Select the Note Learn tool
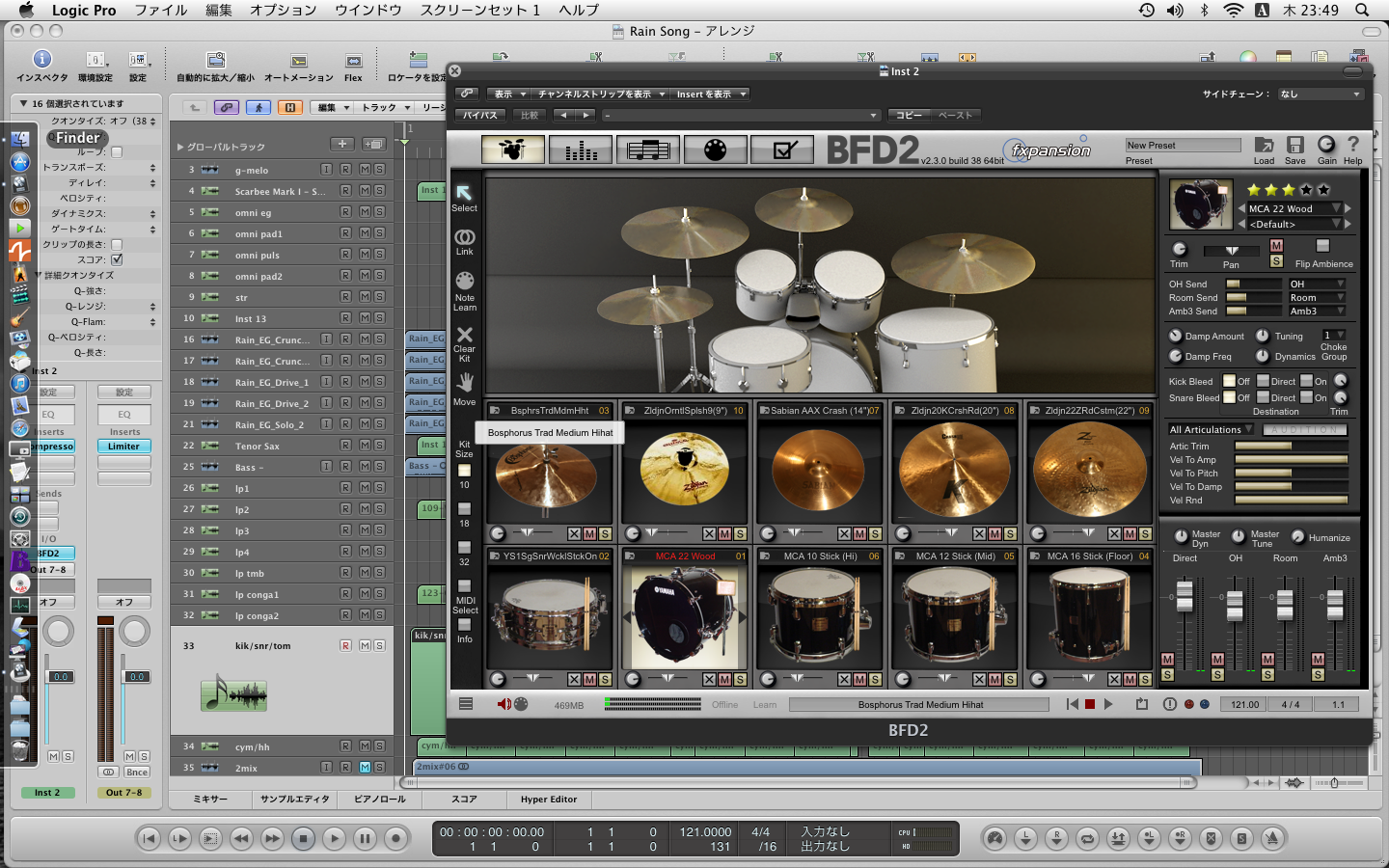Viewport: 1389px width, 868px height. click(x=464, y=290)
